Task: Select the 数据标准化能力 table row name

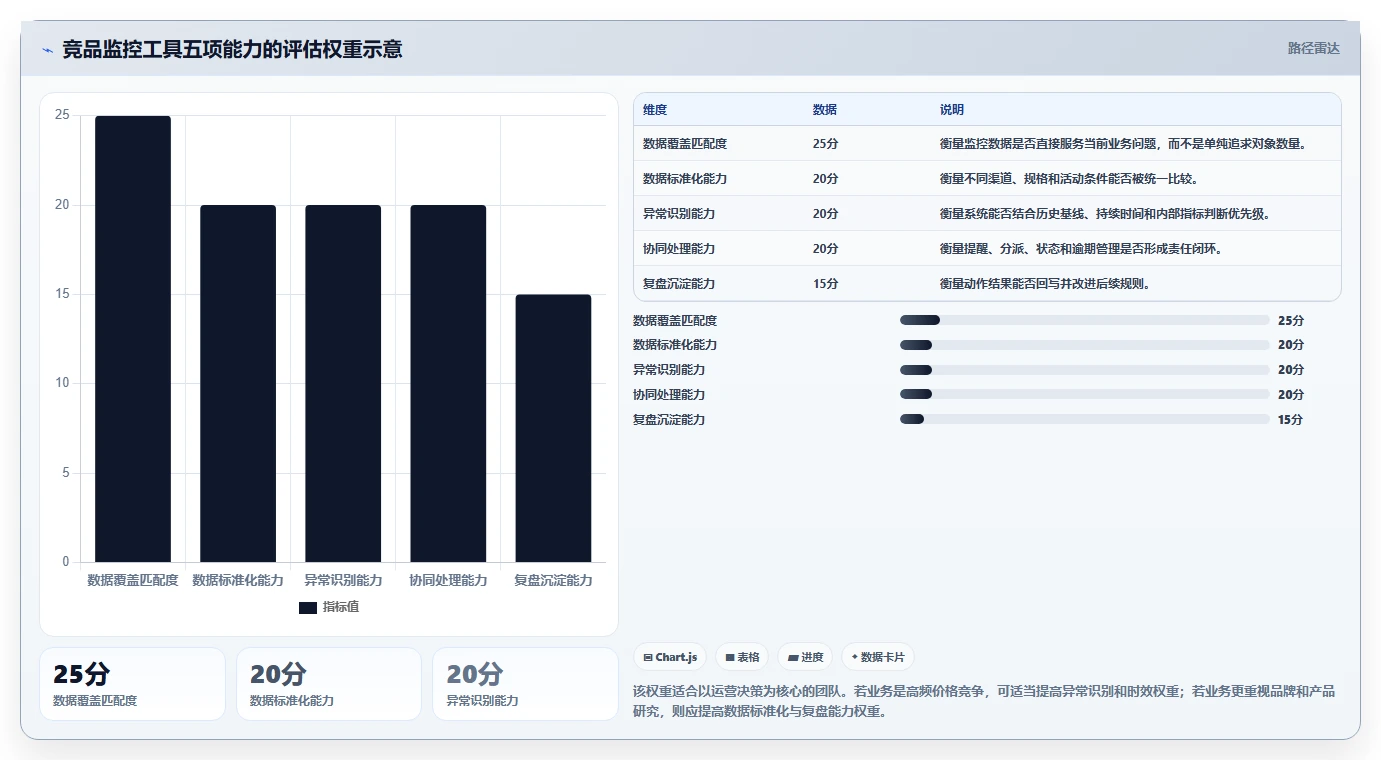Action: tap(685, 179)
